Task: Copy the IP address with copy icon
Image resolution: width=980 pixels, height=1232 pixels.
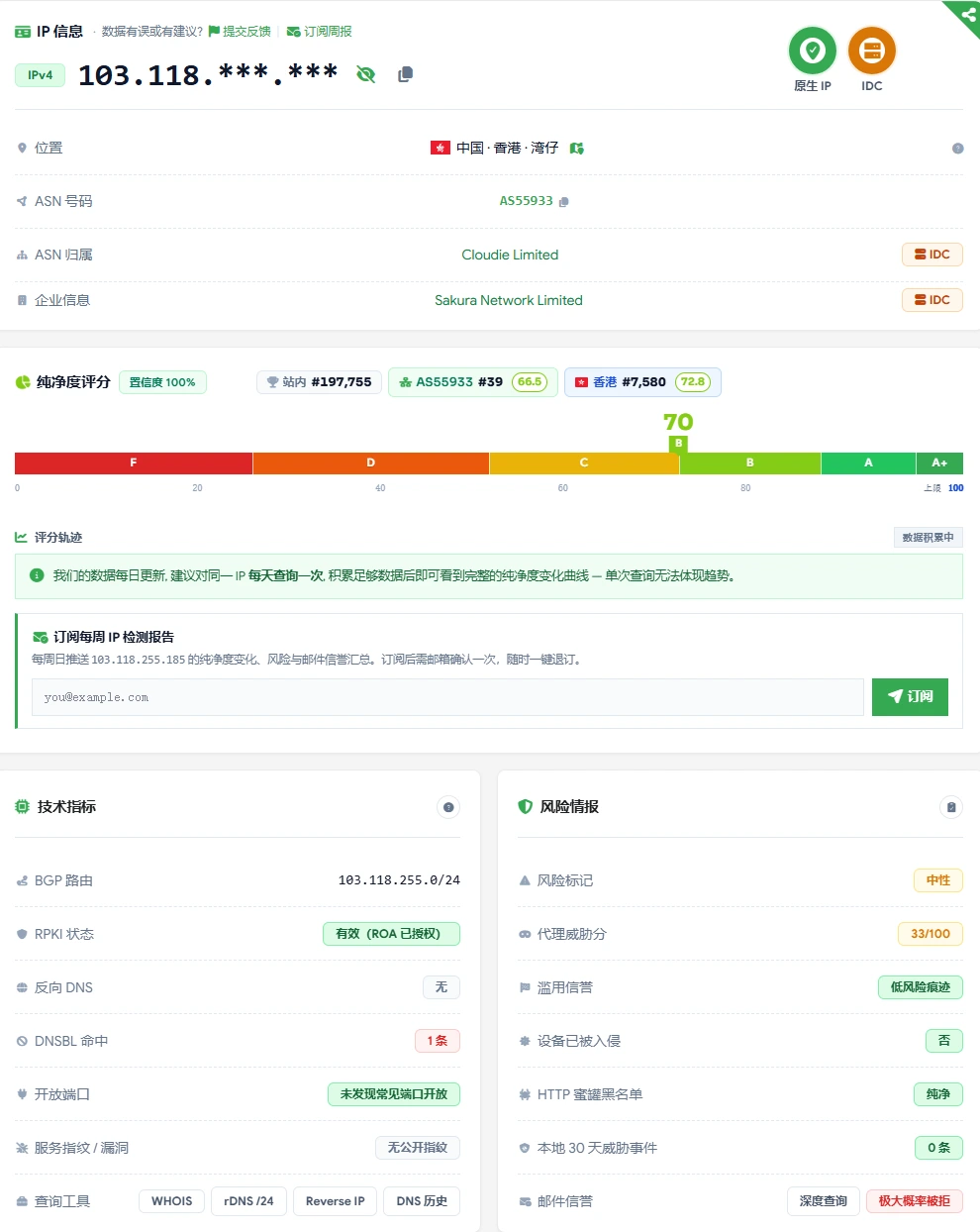Action: [x=405, y=74]
